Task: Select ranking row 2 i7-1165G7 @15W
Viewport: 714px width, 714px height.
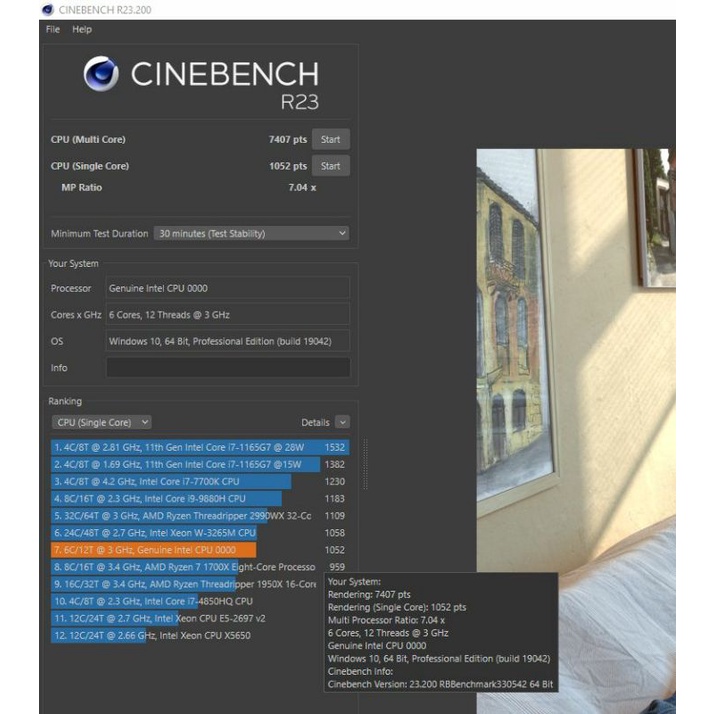Action: [200, 464]
